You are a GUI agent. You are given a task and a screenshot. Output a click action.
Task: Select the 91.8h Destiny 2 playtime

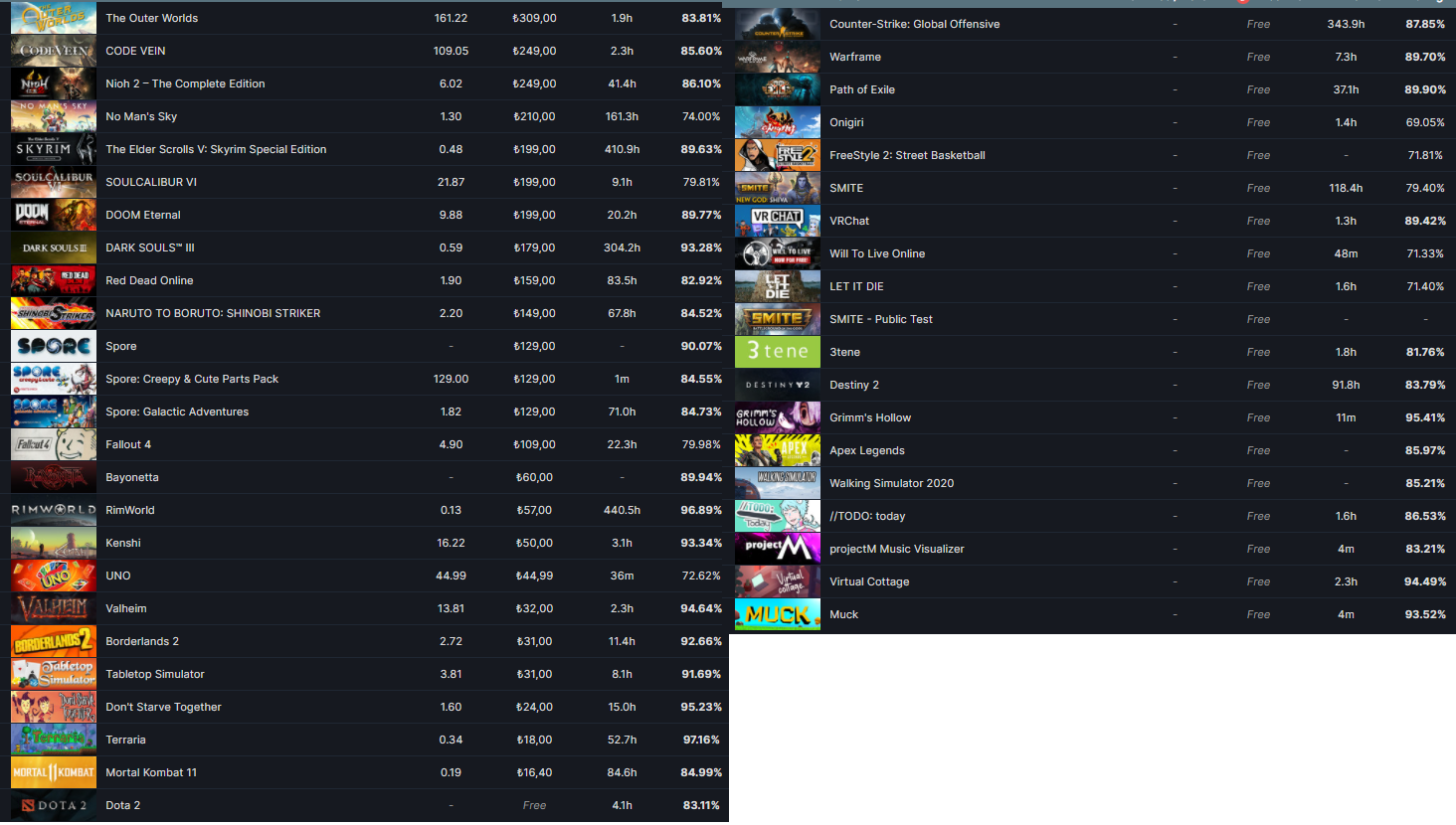click(x=1346, y=385)
